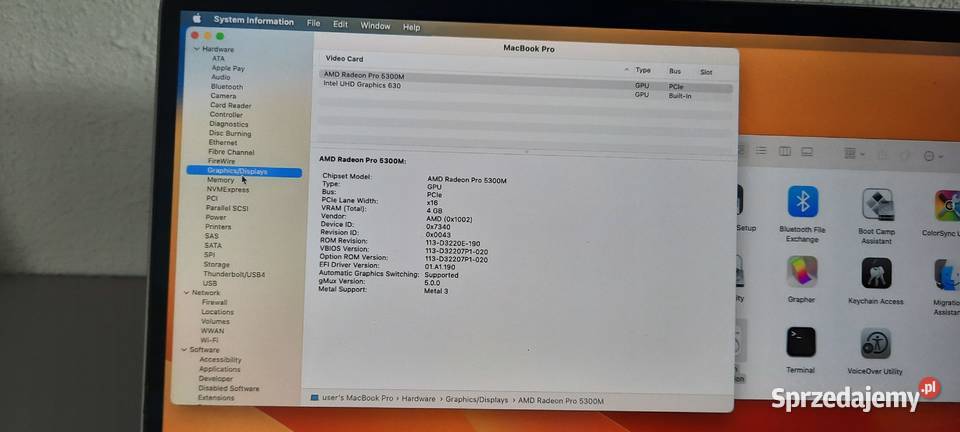Click 'Hardware' in the bottom path bar
Image resolution: width=960 pixels, height=432 pixels.
419,399
